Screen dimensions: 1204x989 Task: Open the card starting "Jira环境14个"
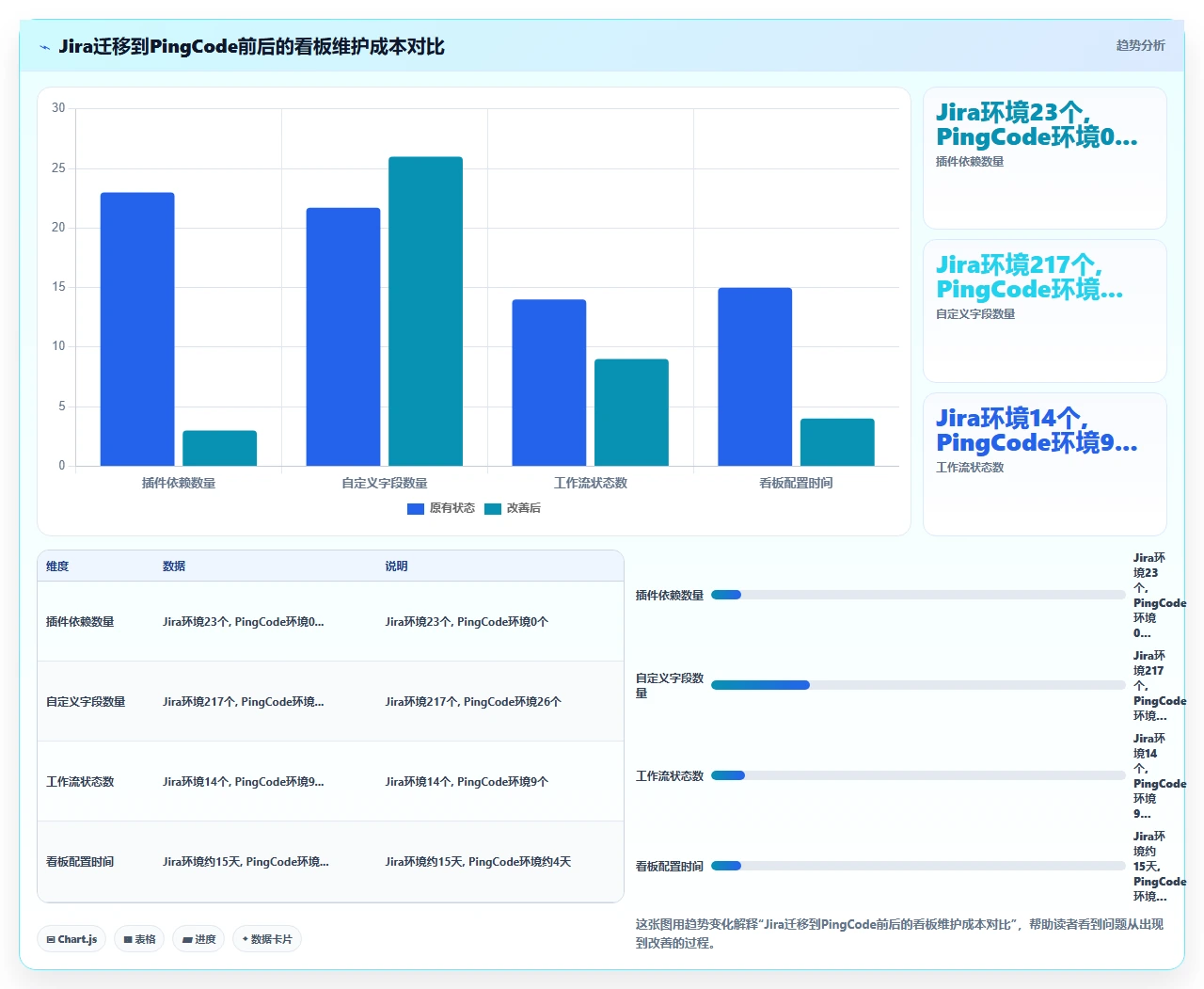click(1045, 464)
